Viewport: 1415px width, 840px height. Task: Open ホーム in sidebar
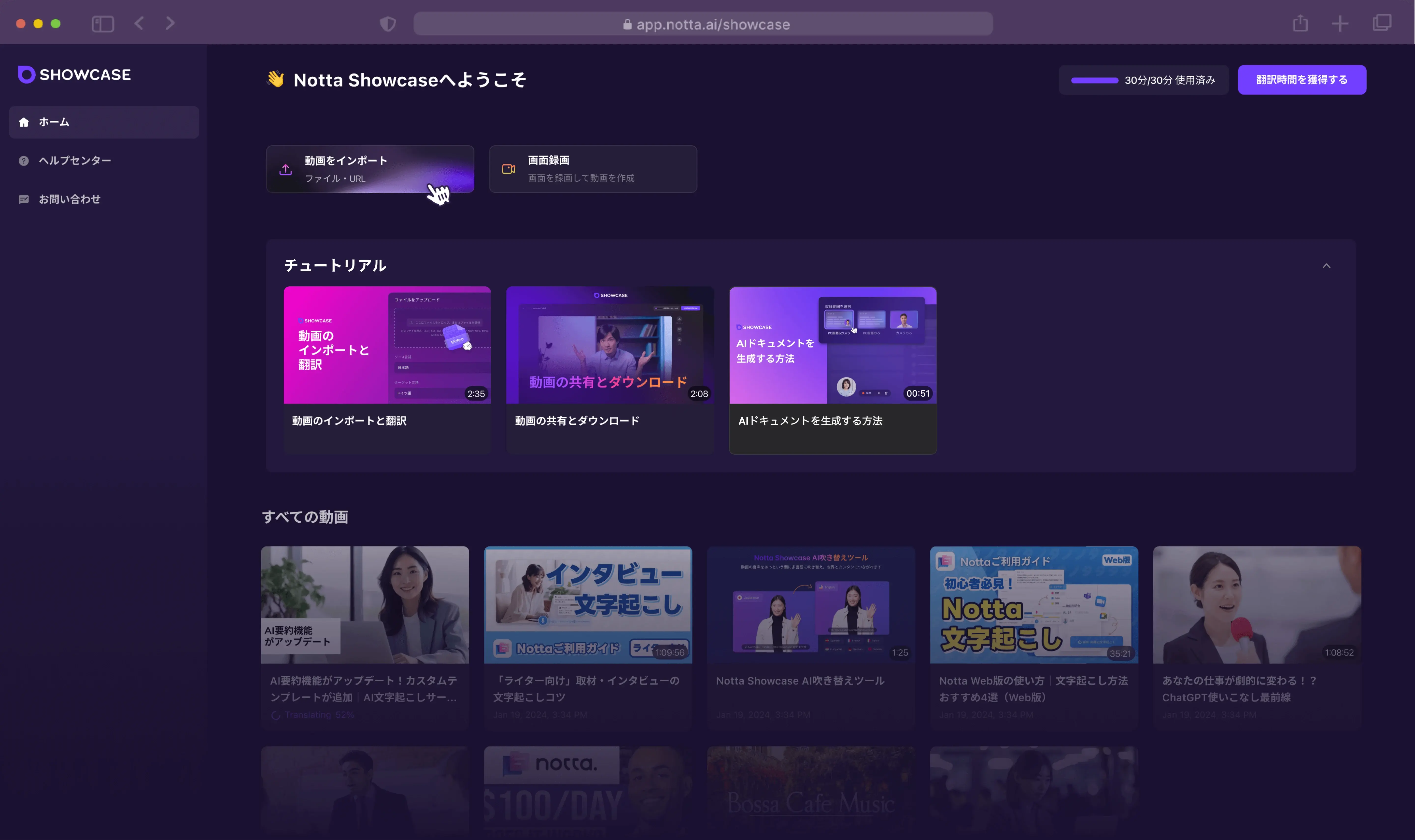pos(104,122)
